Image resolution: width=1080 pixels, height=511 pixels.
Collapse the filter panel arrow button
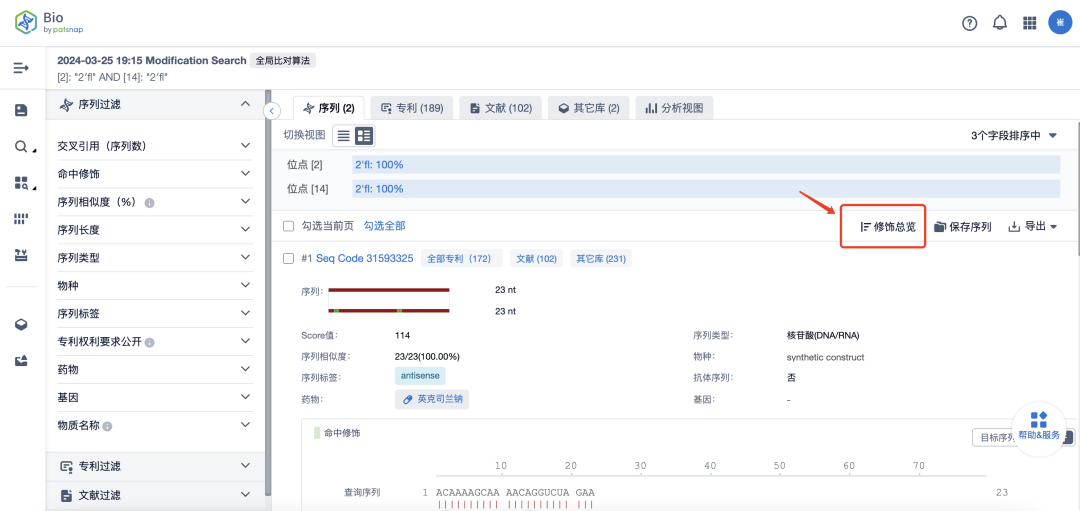pyautogui.click(x=271, y=110)
